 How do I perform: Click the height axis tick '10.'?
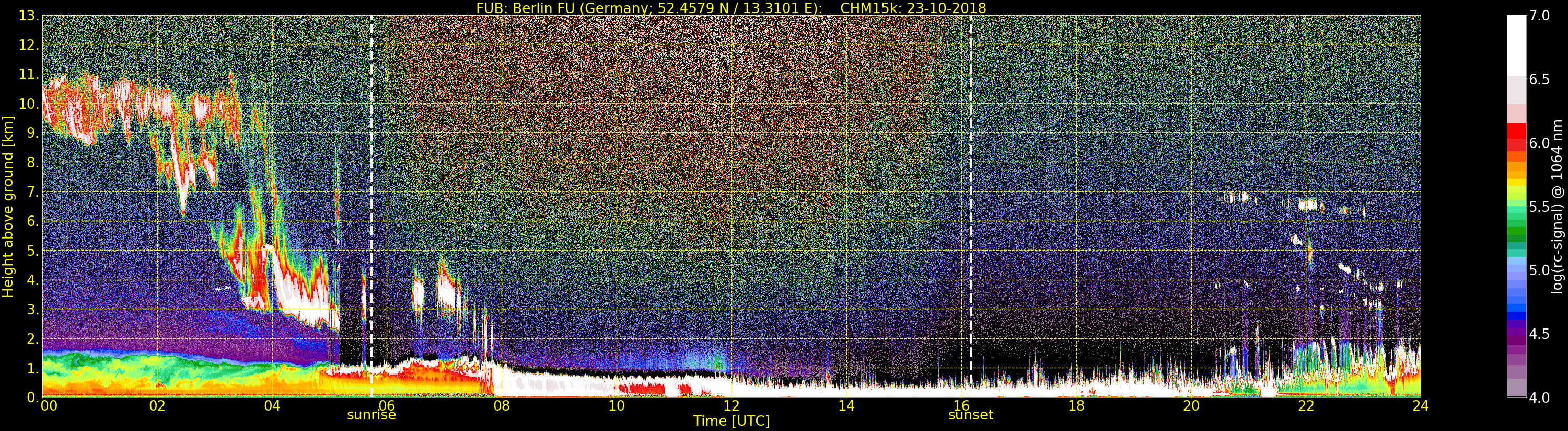29,104
